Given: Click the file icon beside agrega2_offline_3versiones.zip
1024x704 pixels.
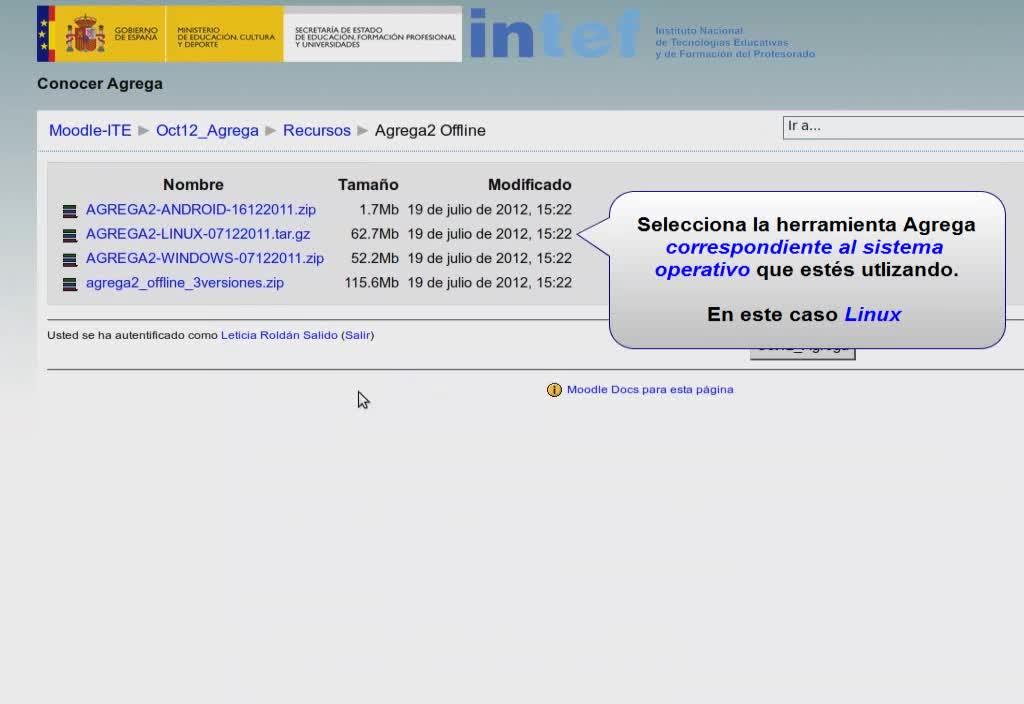Looking at the screenshot, I should click(70, 284).
